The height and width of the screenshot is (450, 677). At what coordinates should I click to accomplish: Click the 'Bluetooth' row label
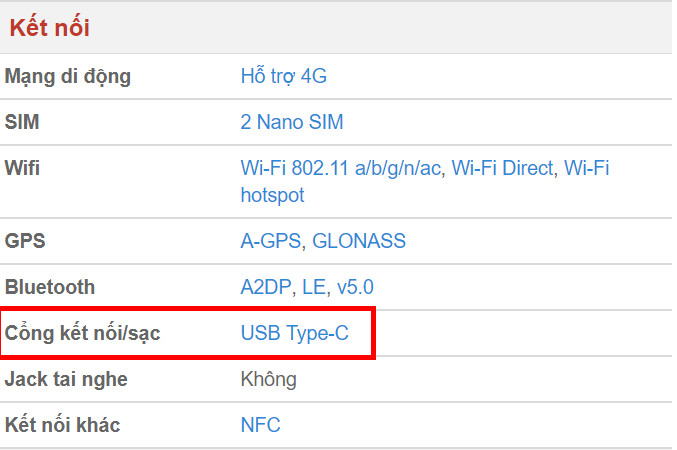click(x=50, y=287)
